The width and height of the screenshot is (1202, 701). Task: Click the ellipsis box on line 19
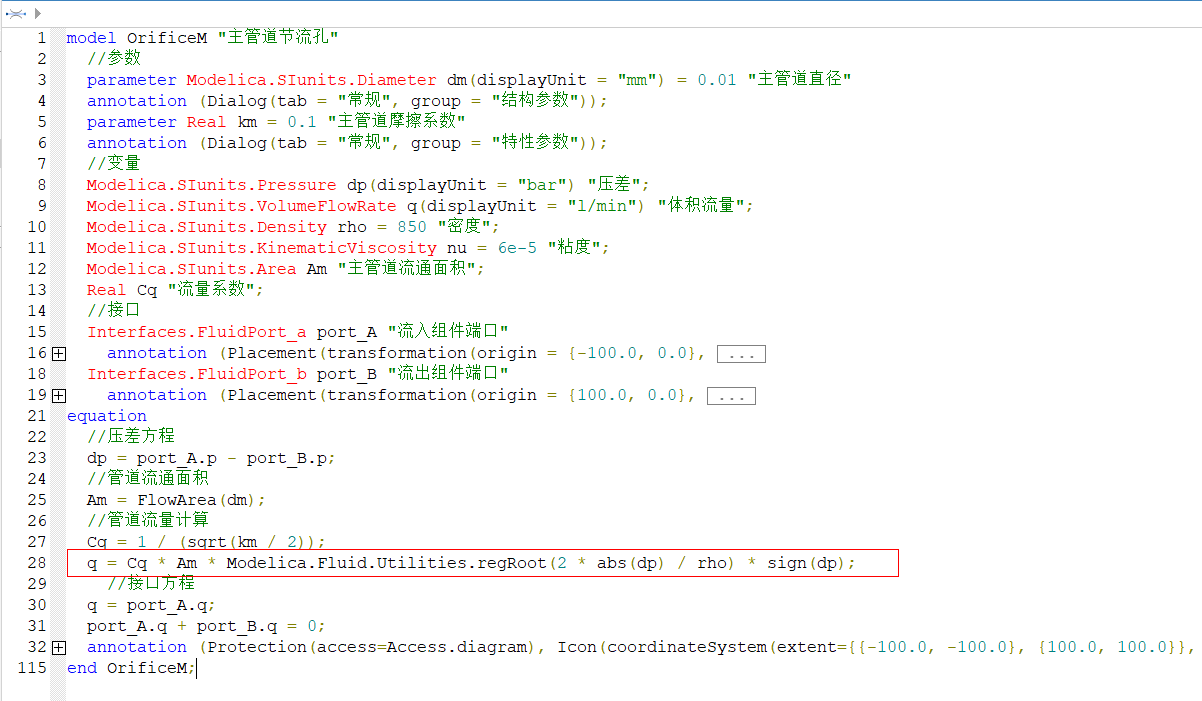[x=731, y=395]
